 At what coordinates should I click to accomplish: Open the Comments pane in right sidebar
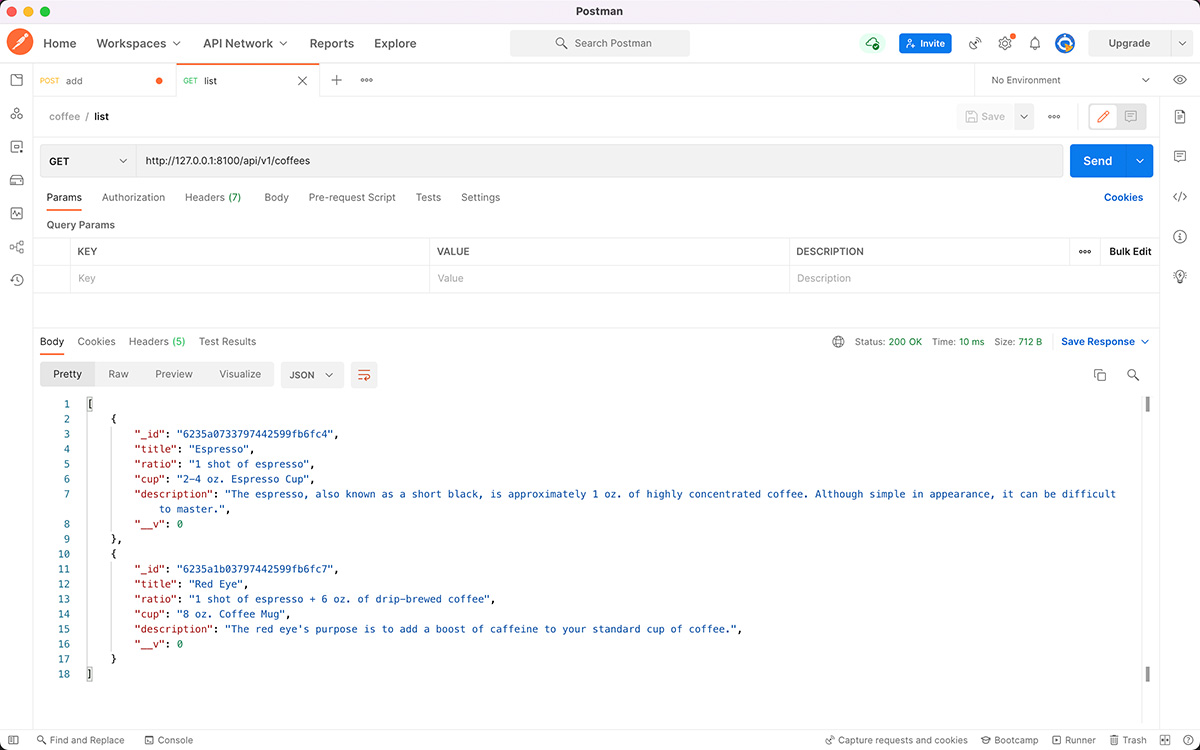1180,157
